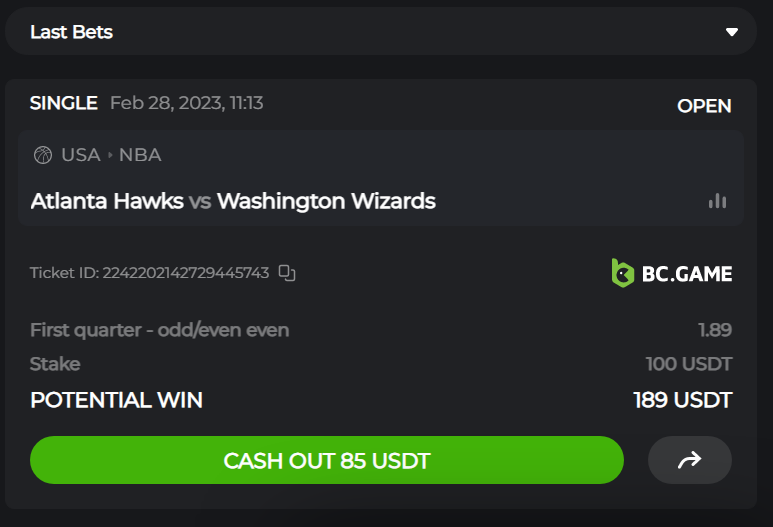Click the Last Bets header label

click(x=71, y=32)
